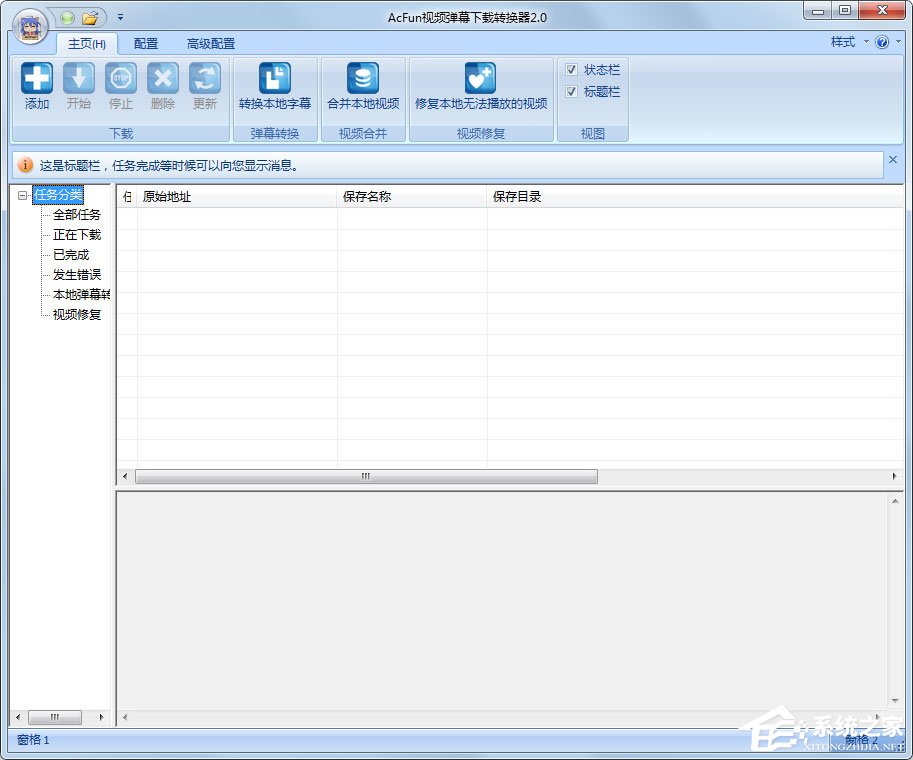Screen dimensions: 913x760
Task: Close the orange info message bar
Action: click(893, 160)
